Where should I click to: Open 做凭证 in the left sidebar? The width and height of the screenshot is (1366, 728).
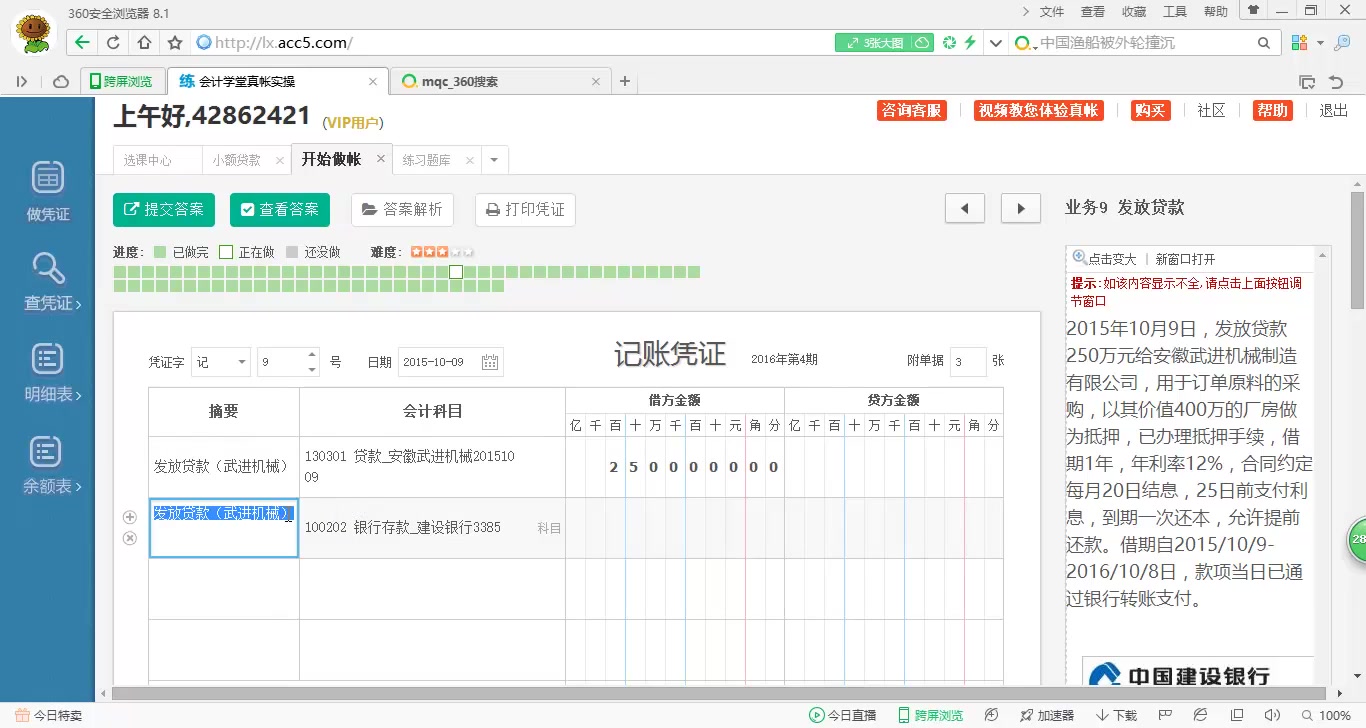click(46, 190)
